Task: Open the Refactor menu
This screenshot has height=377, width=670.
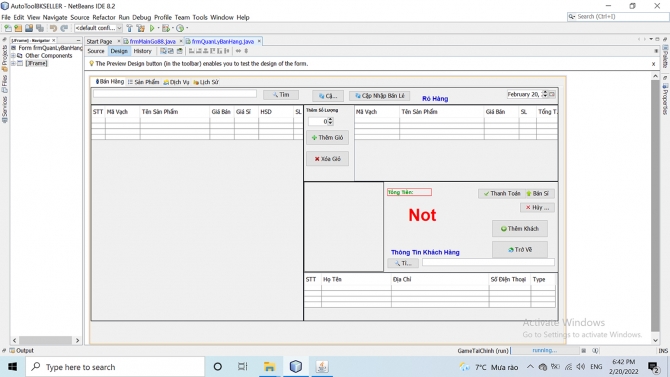Action: (x=104, y=18)
